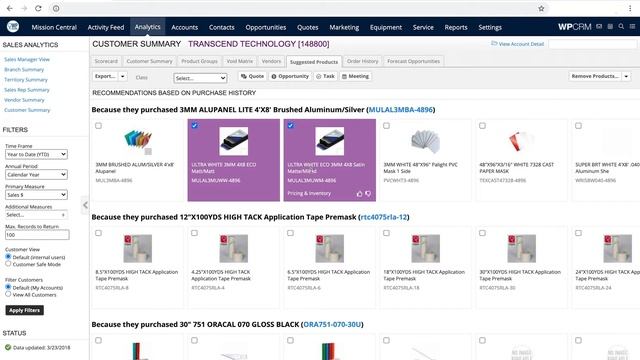Click the WPCRM round logo icon
The width and height of the screenshot is (640, 360).
pos(13,27)
